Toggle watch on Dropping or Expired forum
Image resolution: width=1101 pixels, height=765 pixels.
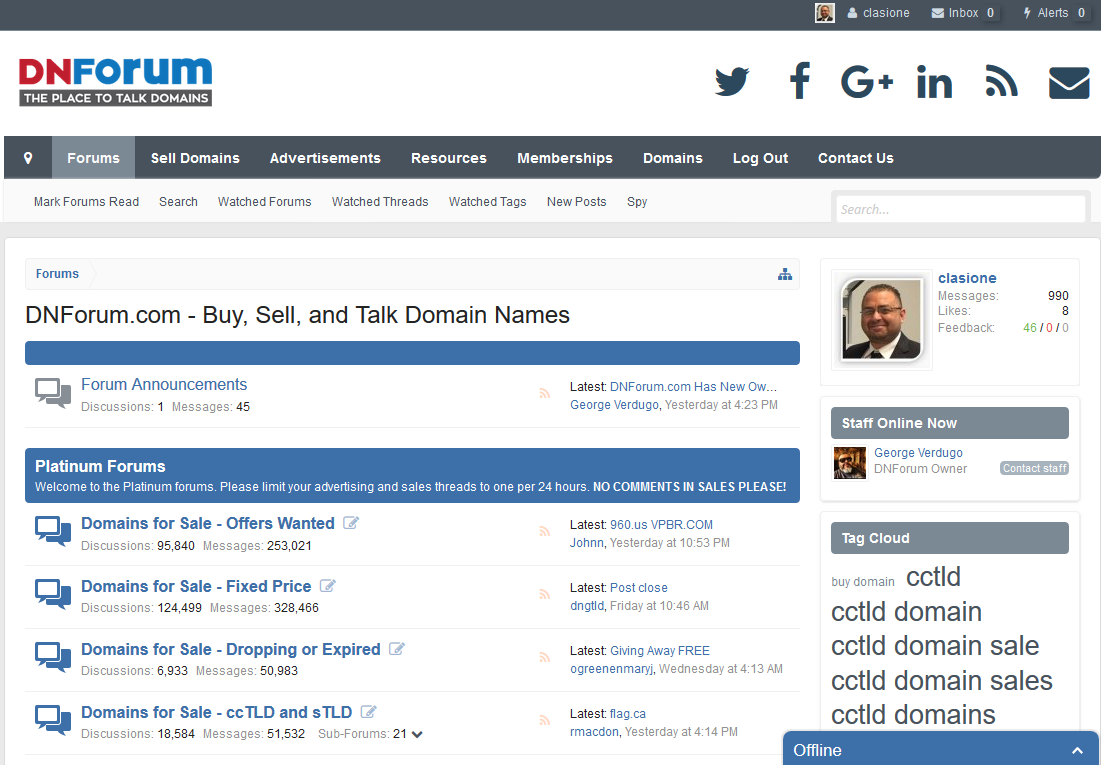[397, 649]
